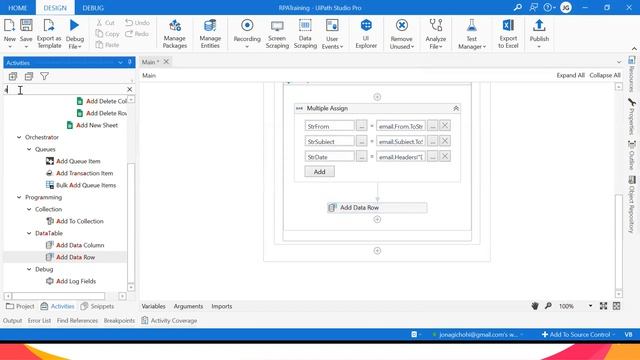Collapse the DataTable tree node
The image size is (640, 360).
click(29, 233)
